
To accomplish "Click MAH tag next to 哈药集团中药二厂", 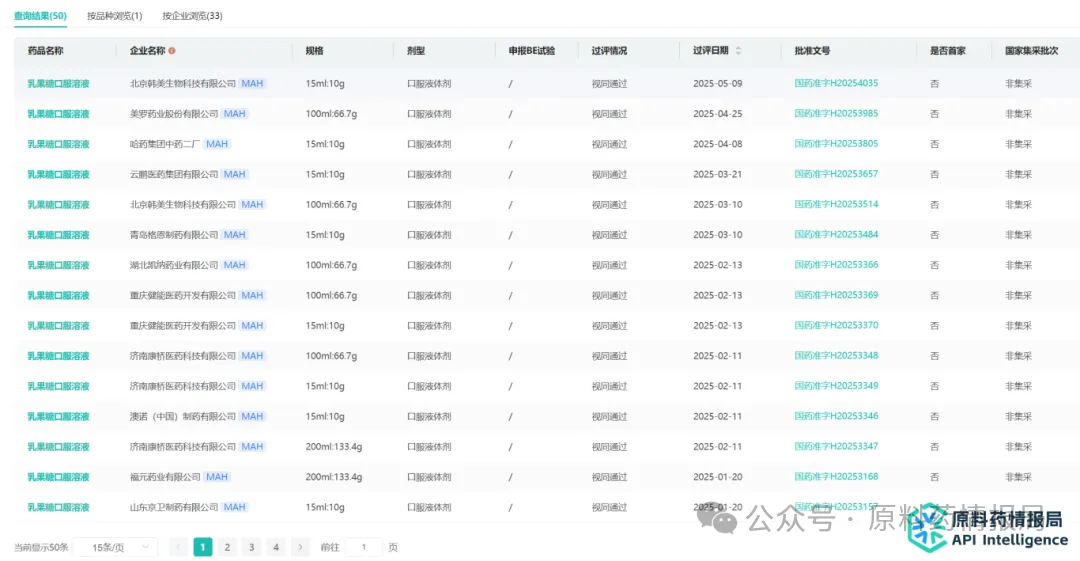I will pos(217,144).
